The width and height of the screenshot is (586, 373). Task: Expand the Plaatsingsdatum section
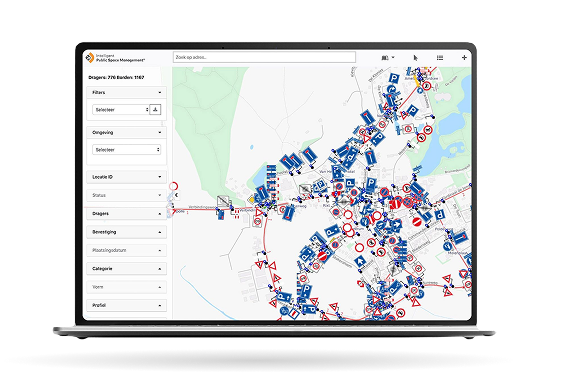click(126, 250)
